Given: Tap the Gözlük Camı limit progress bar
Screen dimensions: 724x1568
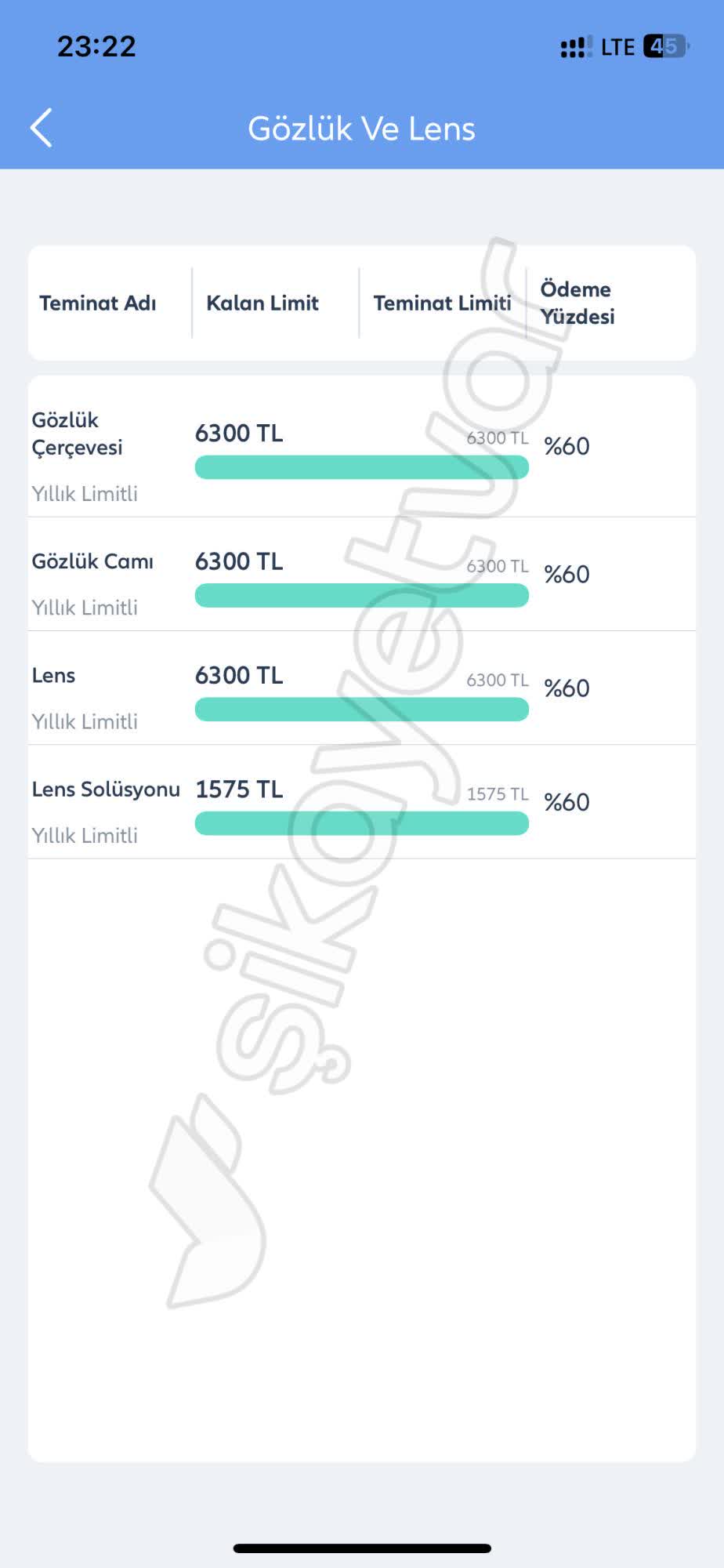Looking at the screenshot, I should coord(361,595).
